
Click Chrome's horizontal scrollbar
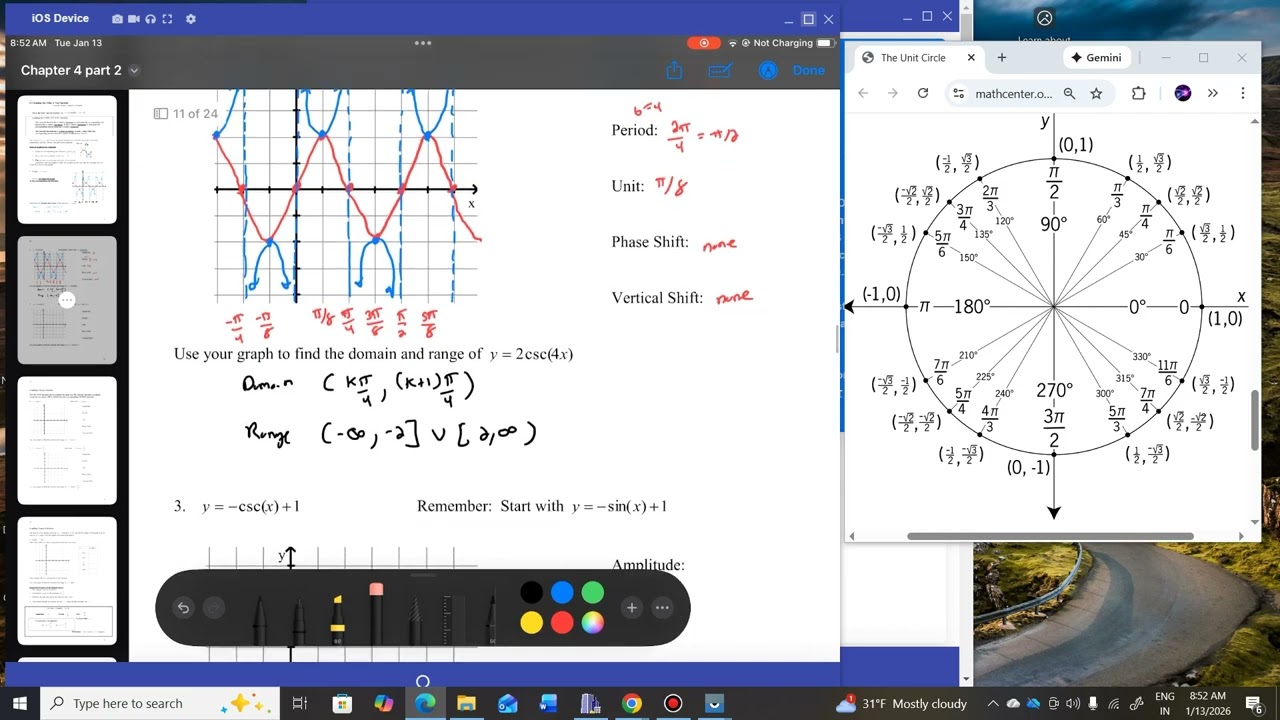coord(1050,536)
